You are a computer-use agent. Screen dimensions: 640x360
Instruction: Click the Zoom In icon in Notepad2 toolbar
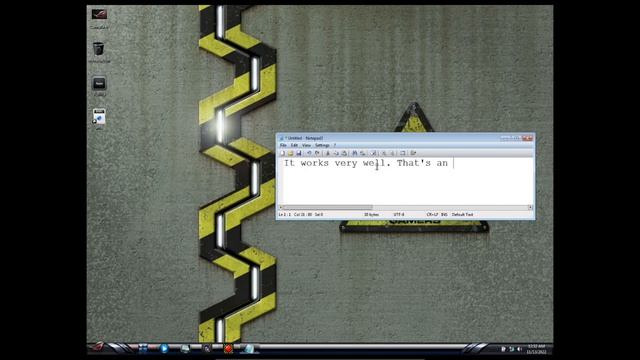[384, 153]
